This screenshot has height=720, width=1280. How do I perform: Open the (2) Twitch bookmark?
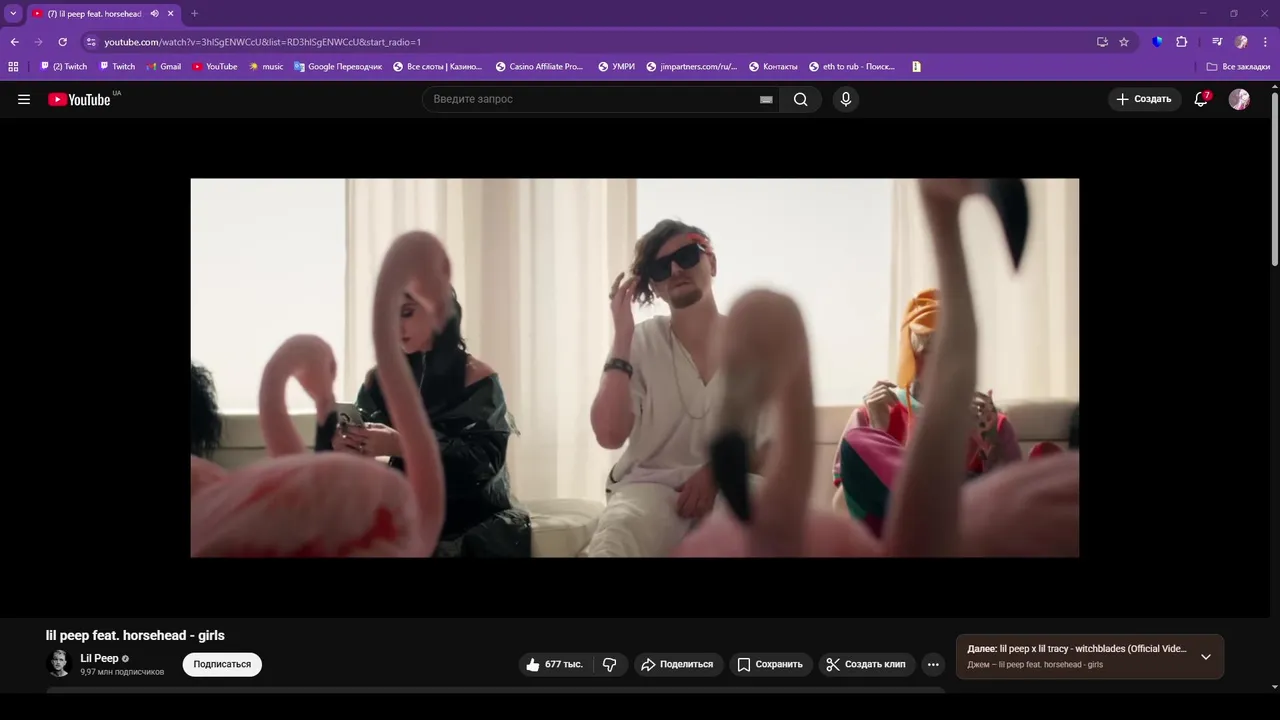pos(63,67)
